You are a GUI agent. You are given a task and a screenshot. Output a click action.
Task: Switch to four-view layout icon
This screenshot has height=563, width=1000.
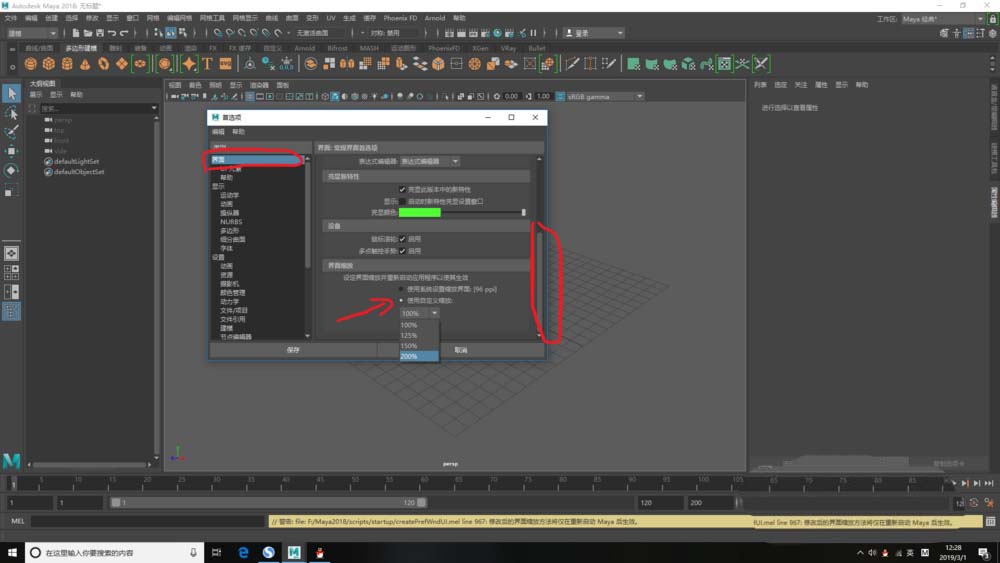11,273
